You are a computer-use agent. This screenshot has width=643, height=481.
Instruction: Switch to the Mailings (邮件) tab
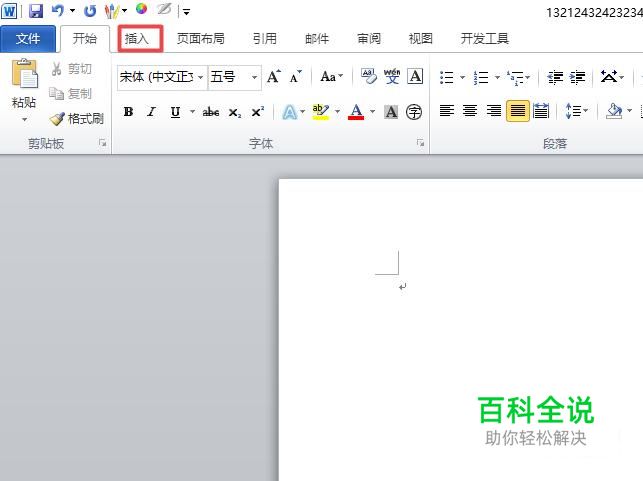tap(317, 39)
